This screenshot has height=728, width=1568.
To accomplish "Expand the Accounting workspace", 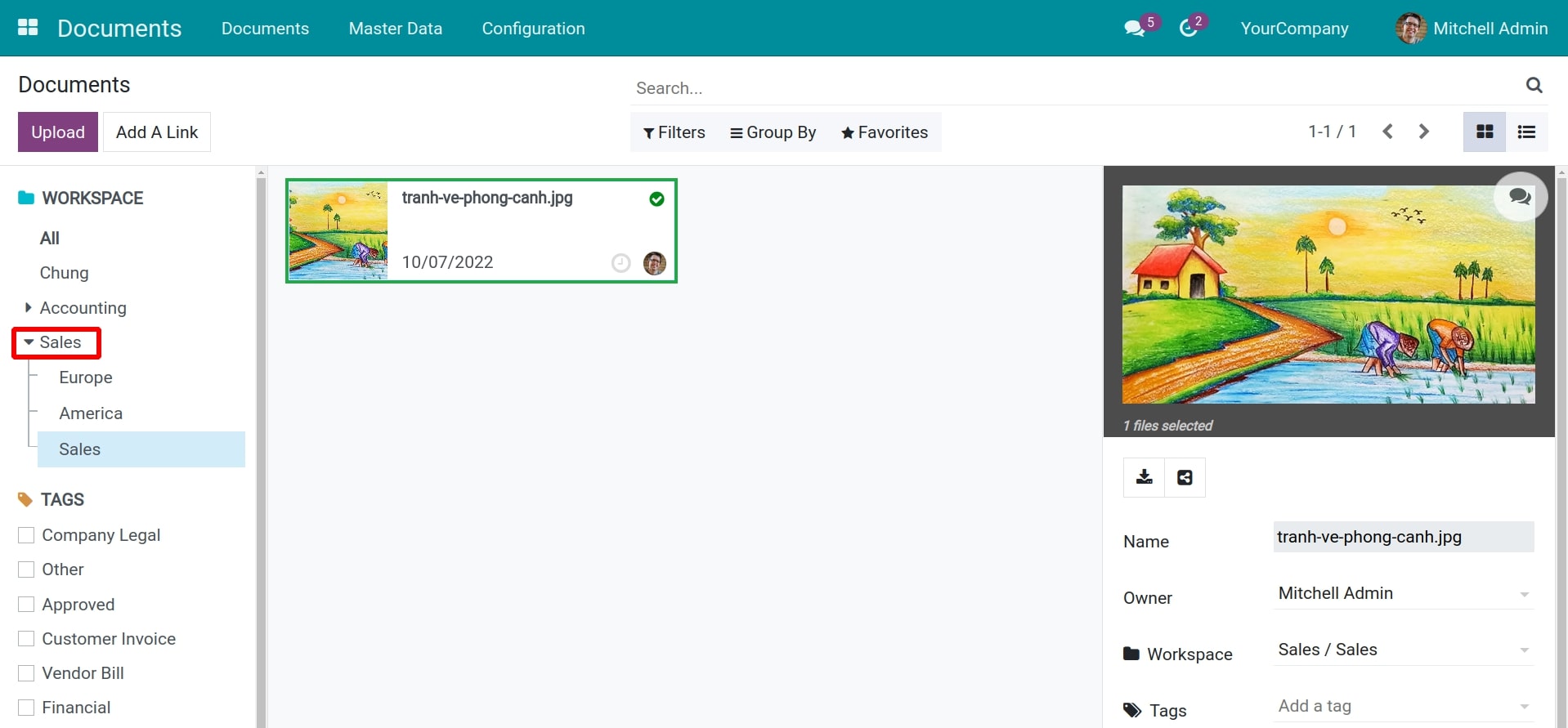I will (29, 308).
